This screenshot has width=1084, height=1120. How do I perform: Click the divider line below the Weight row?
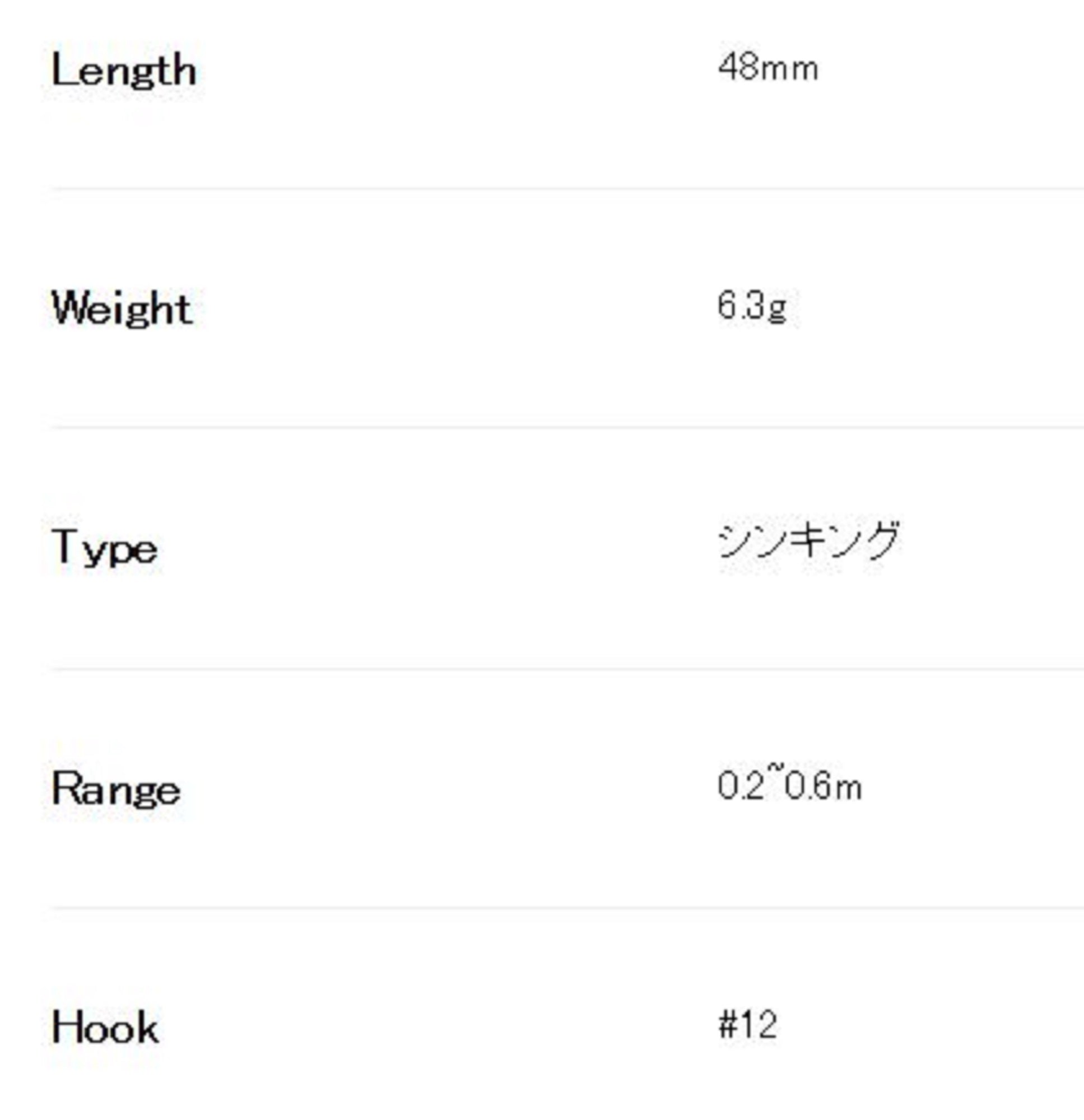tap(566, 427)
